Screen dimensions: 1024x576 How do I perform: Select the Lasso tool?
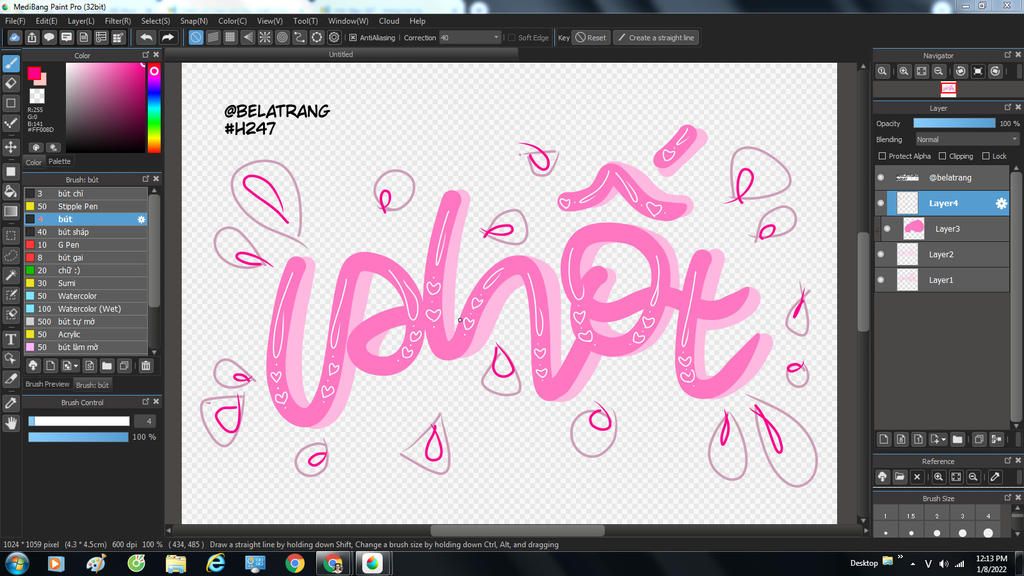coord(11,255)
